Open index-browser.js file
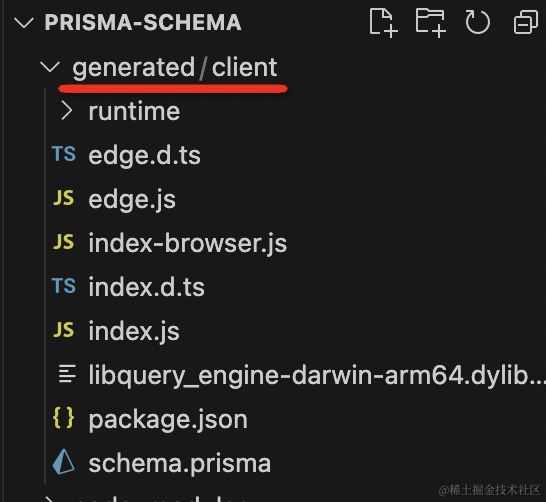Screen dimensions: 546x502 point(187,243)
